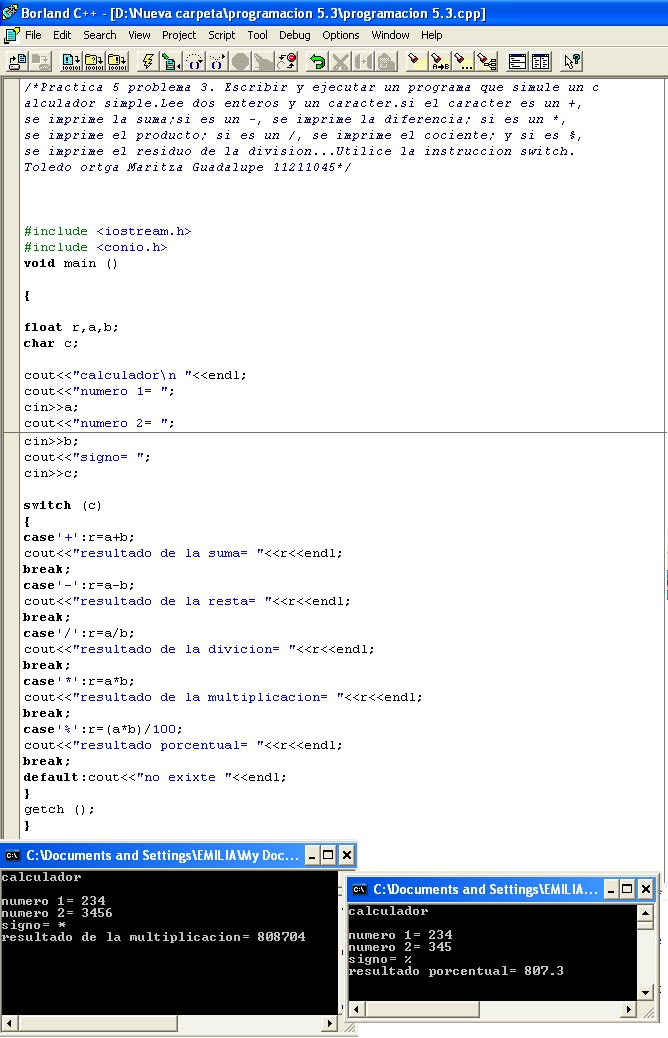Click right console horizontal scroll right arrow
Image resolution: width=668 pixels, height=1038 pixels.
tap(629, 1010)
